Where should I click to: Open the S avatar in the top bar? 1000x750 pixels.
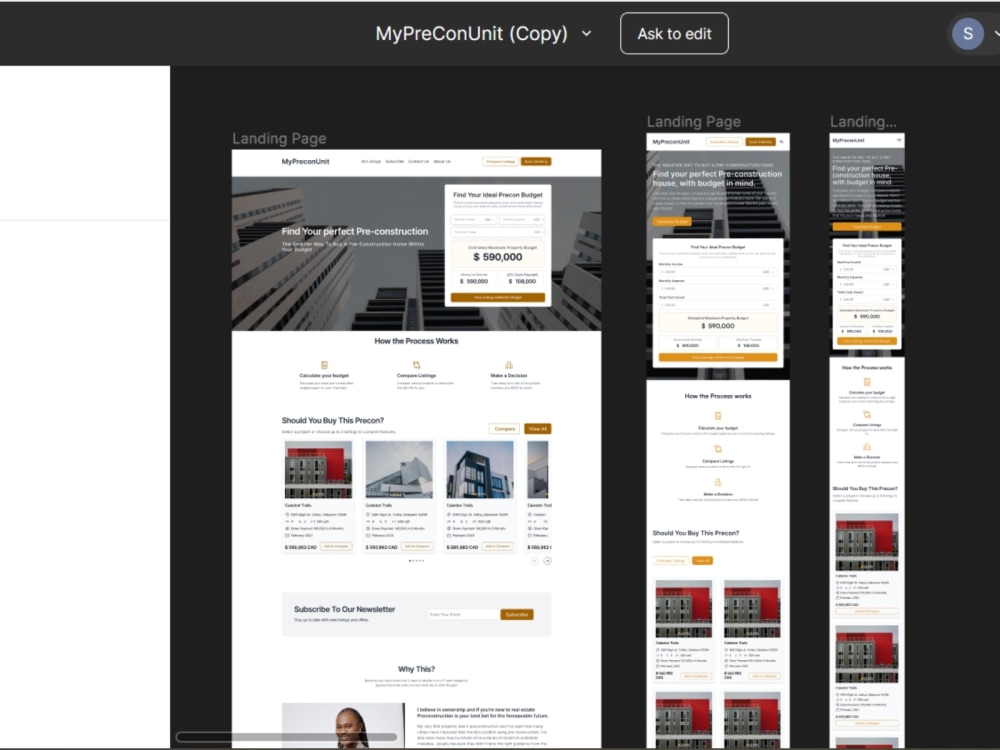[967, 33]
